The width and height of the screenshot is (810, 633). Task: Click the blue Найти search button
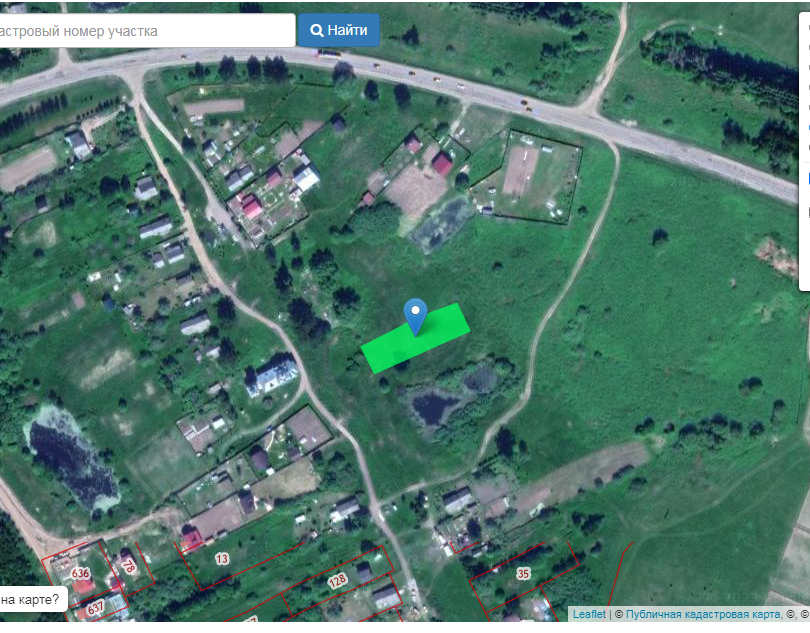(338, 30)
